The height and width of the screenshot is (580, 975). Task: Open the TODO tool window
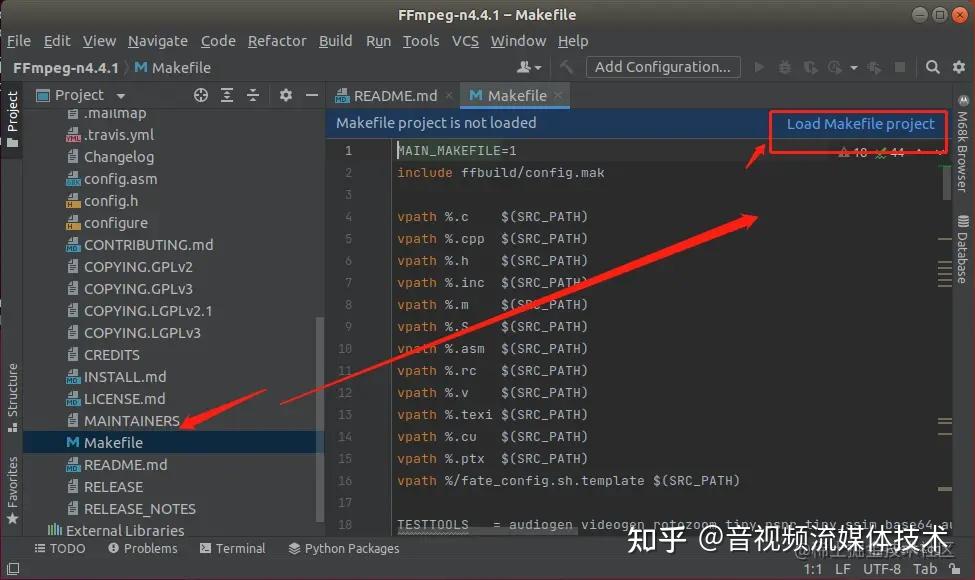60,548
